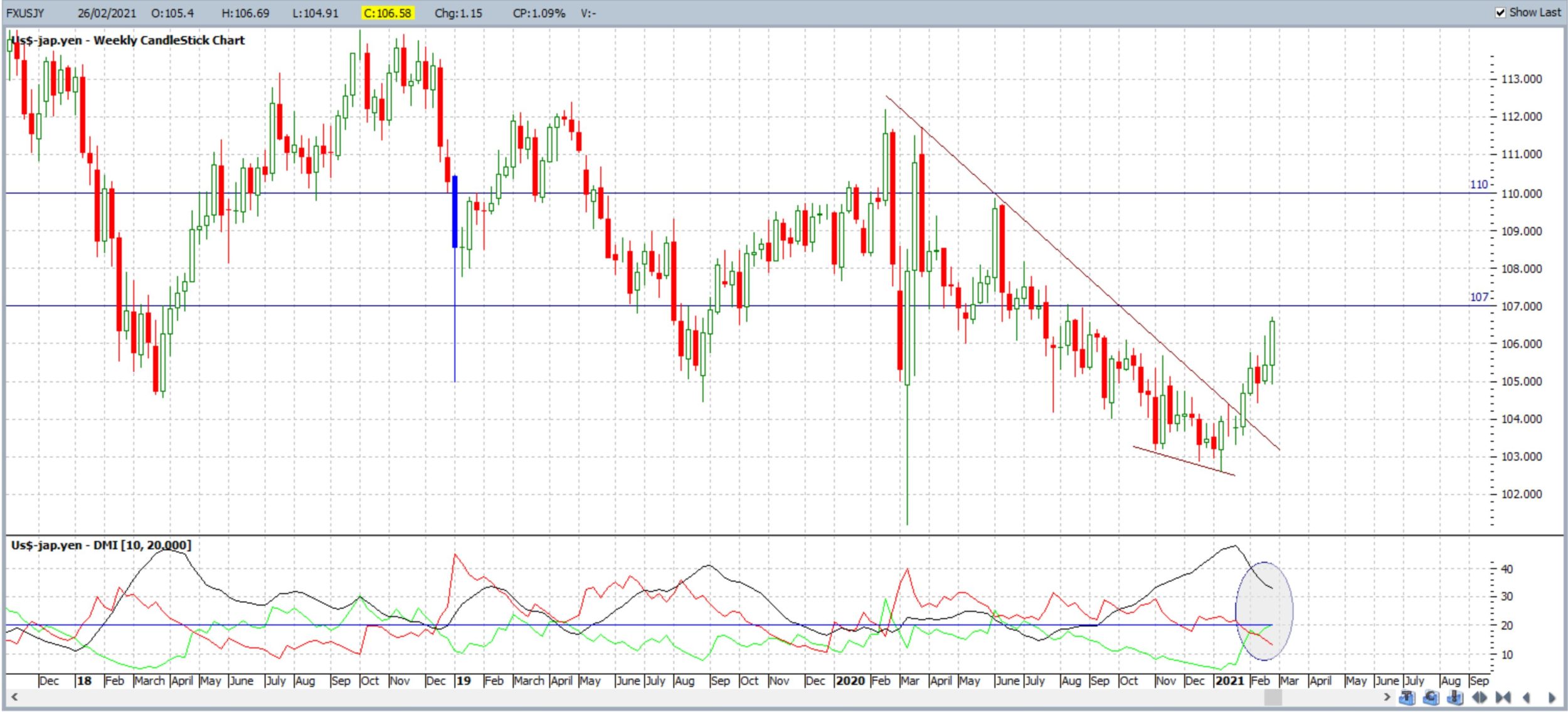The height and width of the screenshot is (712, 1568).
Task: Click the compress chart arrows icon
Action: point(1503,697)
